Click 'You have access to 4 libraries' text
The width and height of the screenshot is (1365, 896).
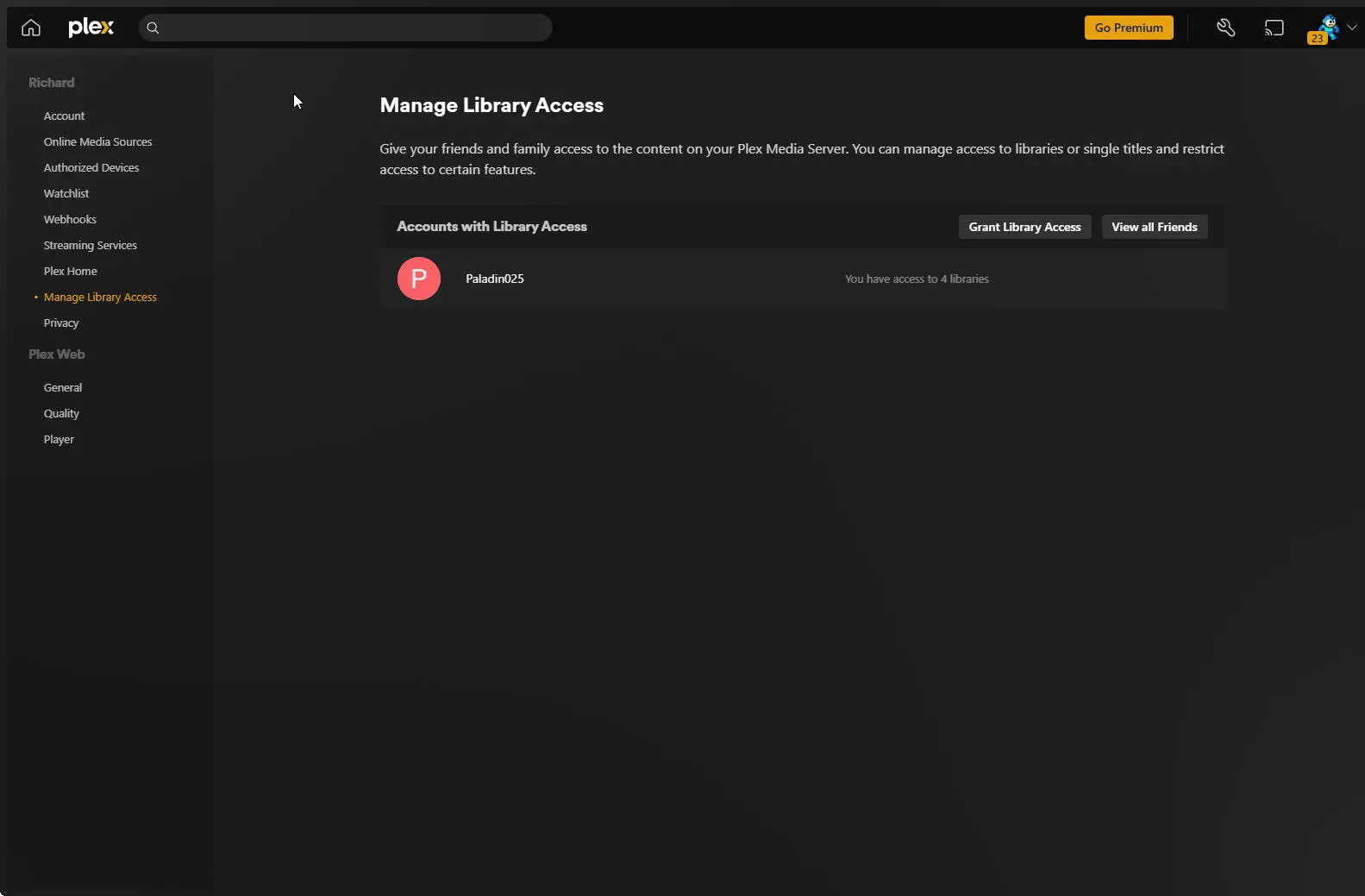[917, 279]
